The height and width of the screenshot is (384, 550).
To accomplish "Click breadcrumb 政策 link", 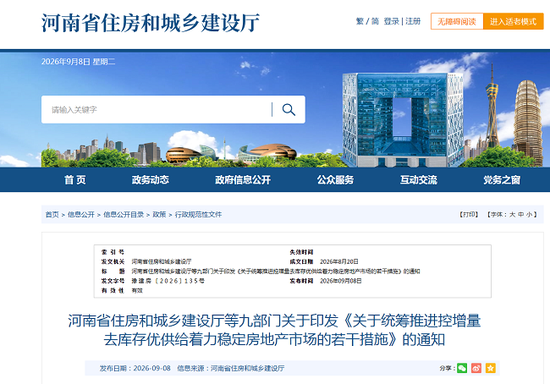I will [159, 214].
